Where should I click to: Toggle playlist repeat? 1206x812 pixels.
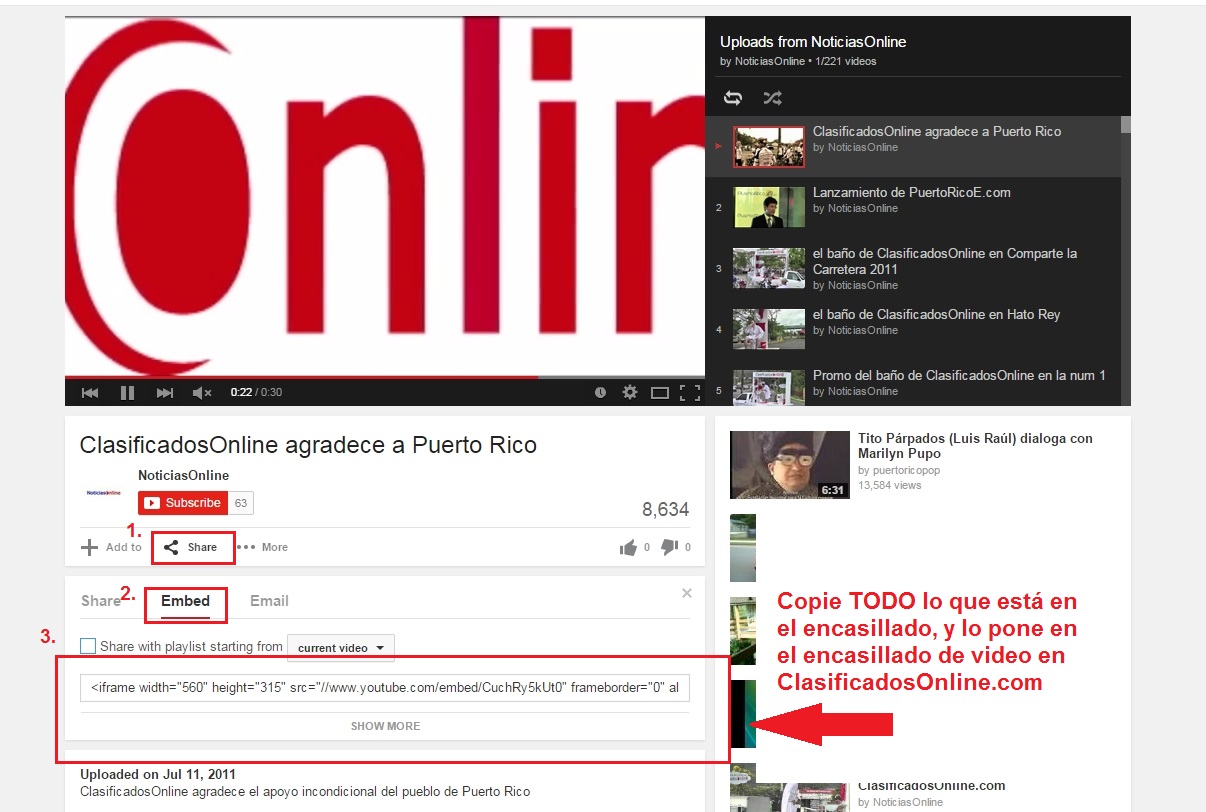click(x=733, y=98)
